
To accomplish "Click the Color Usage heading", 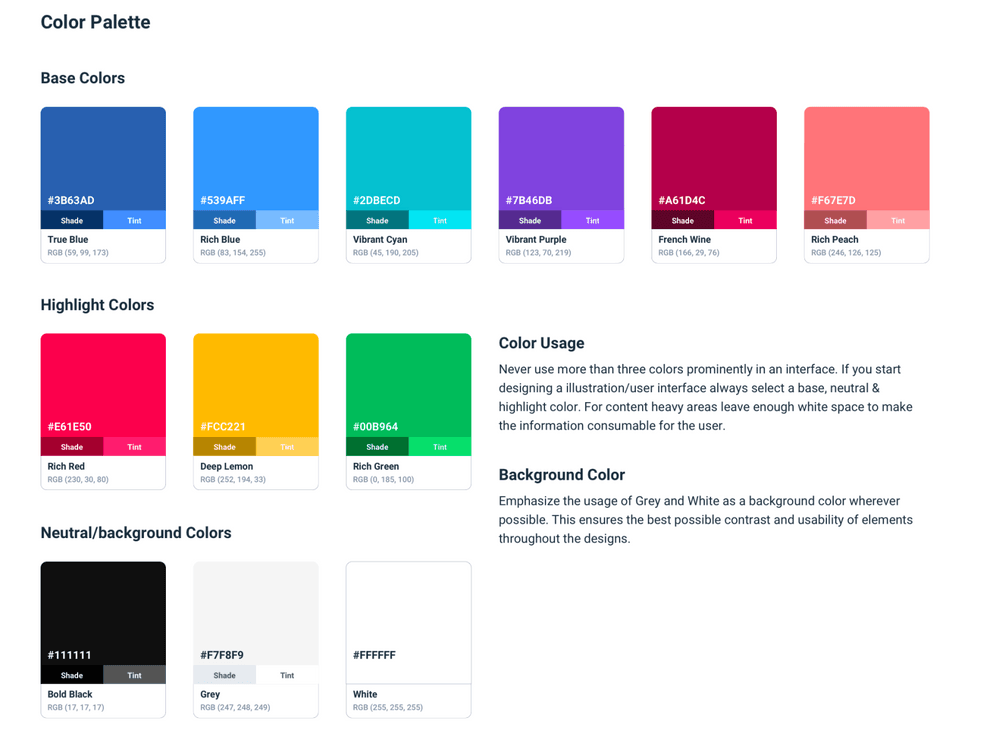I will click(x=541, y=343).
